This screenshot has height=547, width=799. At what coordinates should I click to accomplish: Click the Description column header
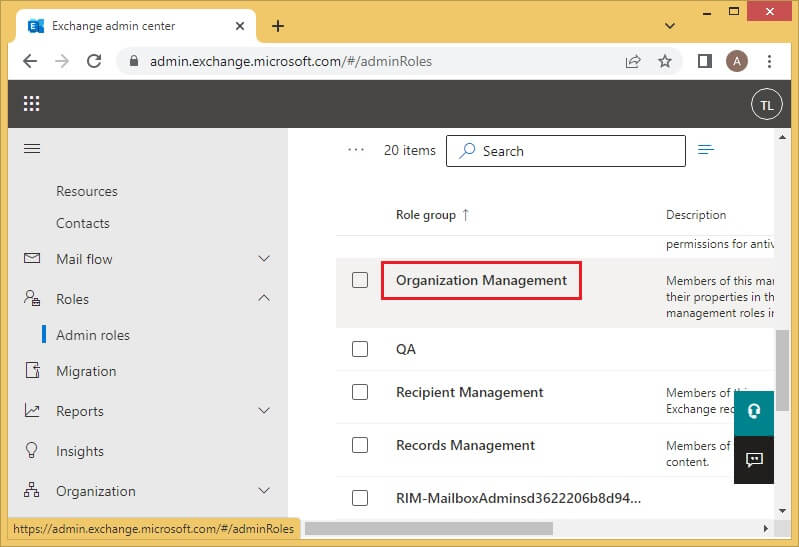[696, 215]
